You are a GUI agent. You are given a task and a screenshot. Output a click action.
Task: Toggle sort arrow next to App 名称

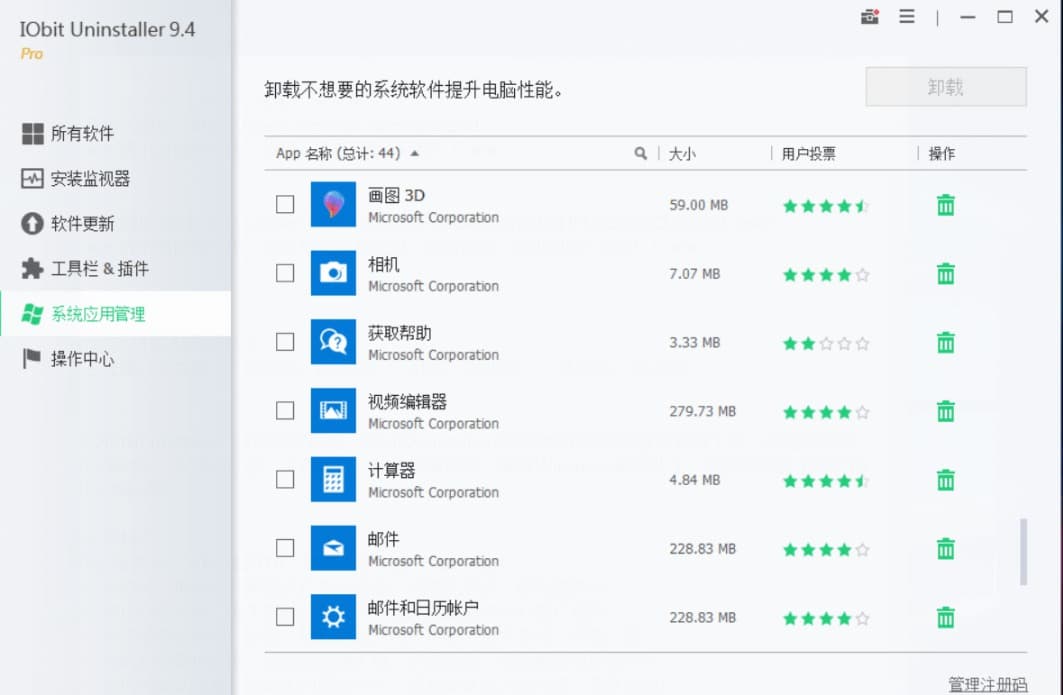[415, 153]
